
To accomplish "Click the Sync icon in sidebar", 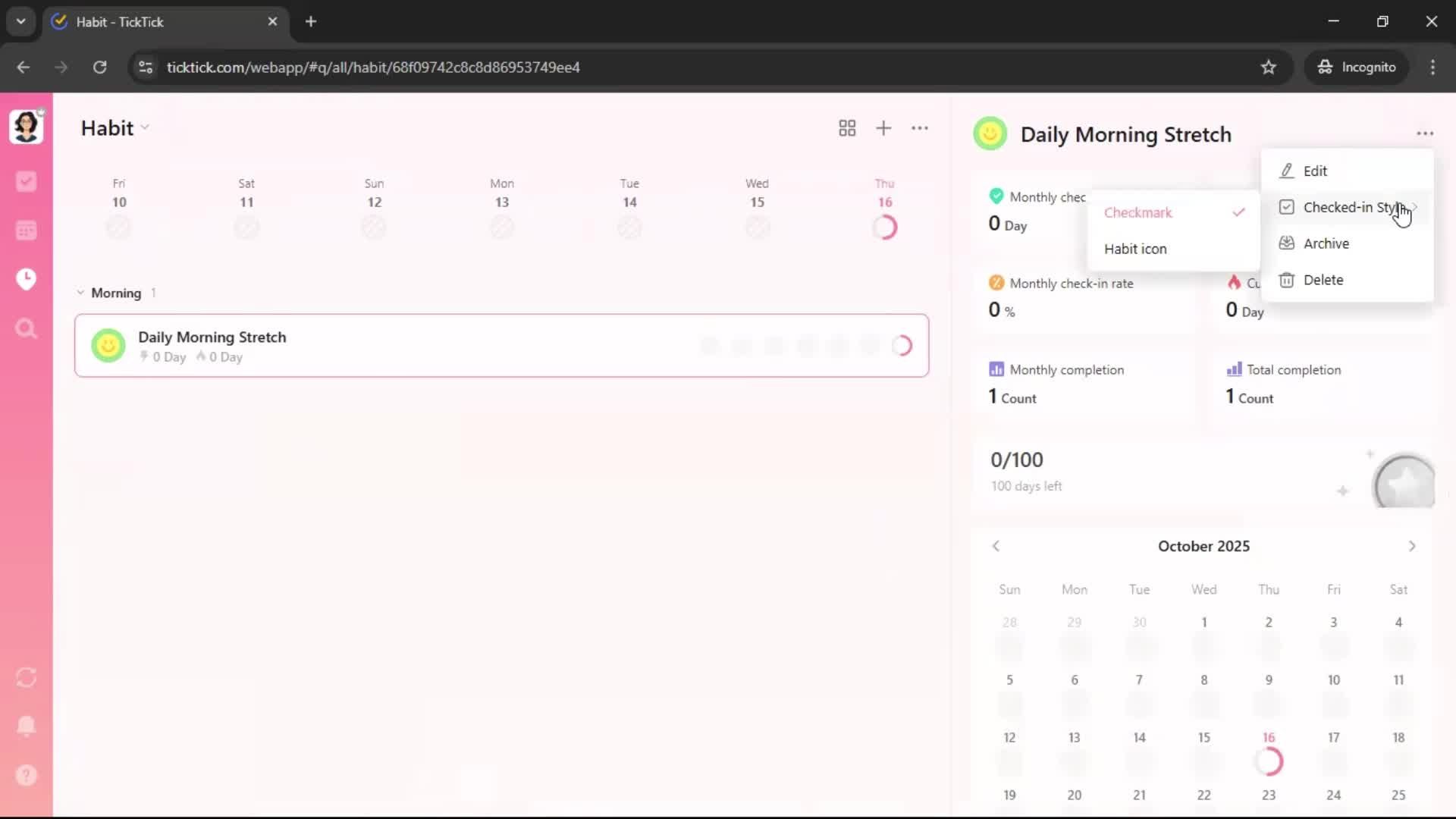I will [x=26, y=677].
